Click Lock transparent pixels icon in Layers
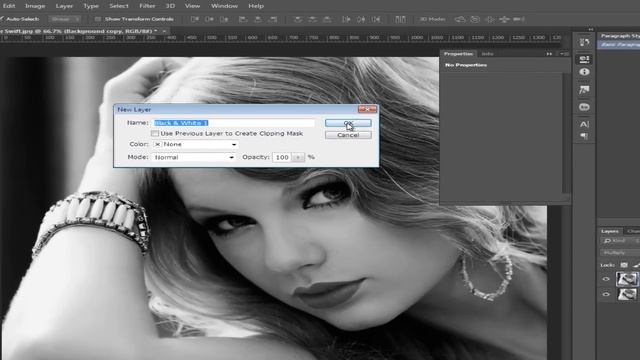Screen dimensions: 640x360 624,265
